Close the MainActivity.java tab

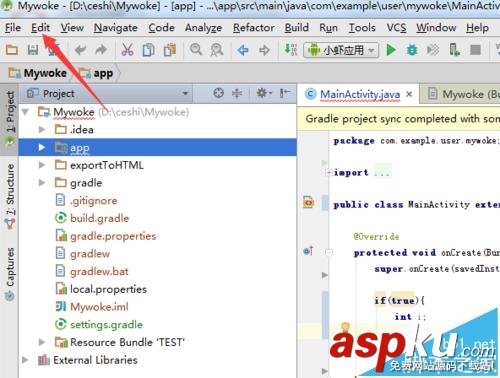(409, 94)
